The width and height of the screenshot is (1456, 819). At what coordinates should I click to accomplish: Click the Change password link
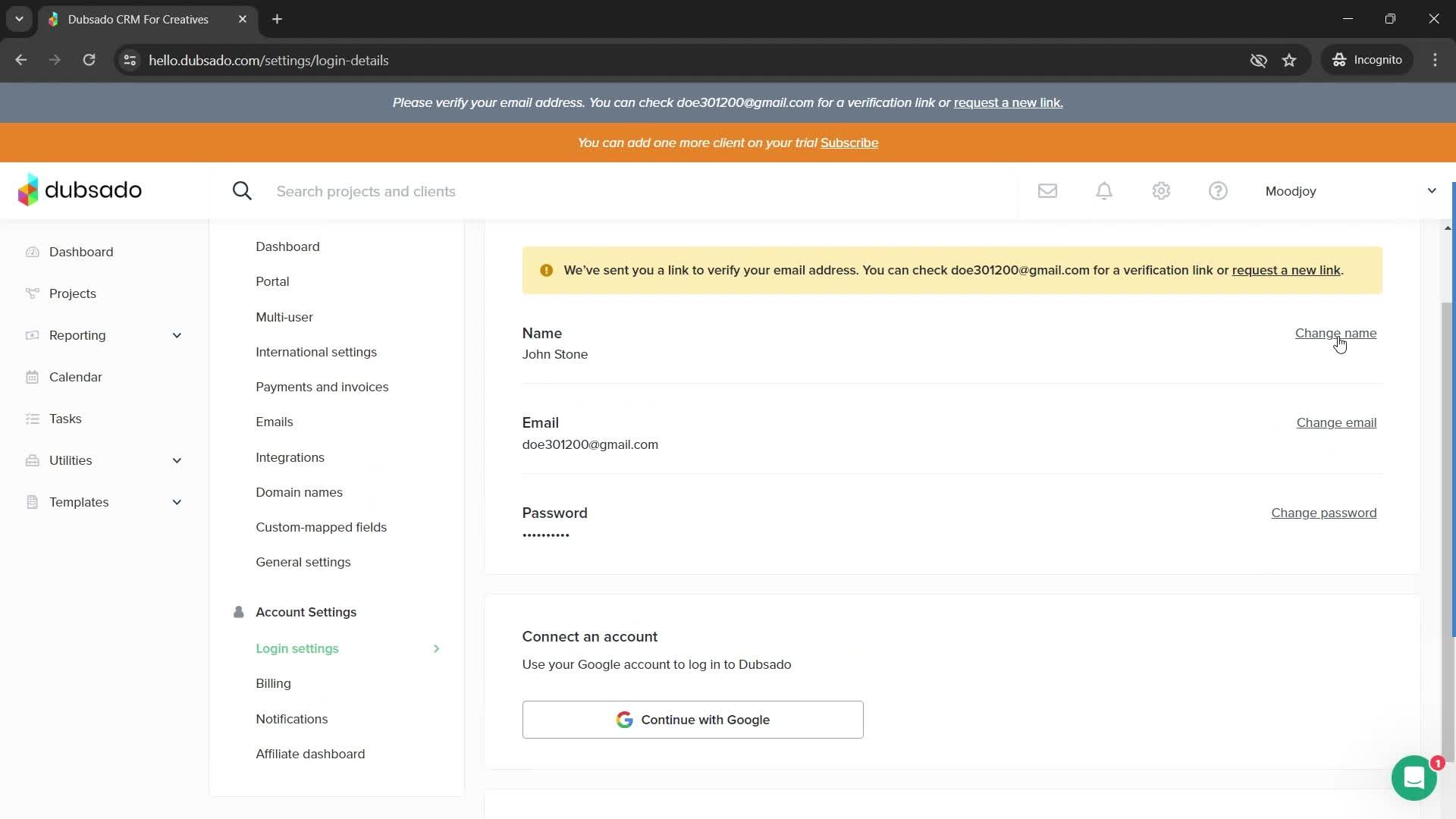pyautogui.click(x=1323, y=513)
